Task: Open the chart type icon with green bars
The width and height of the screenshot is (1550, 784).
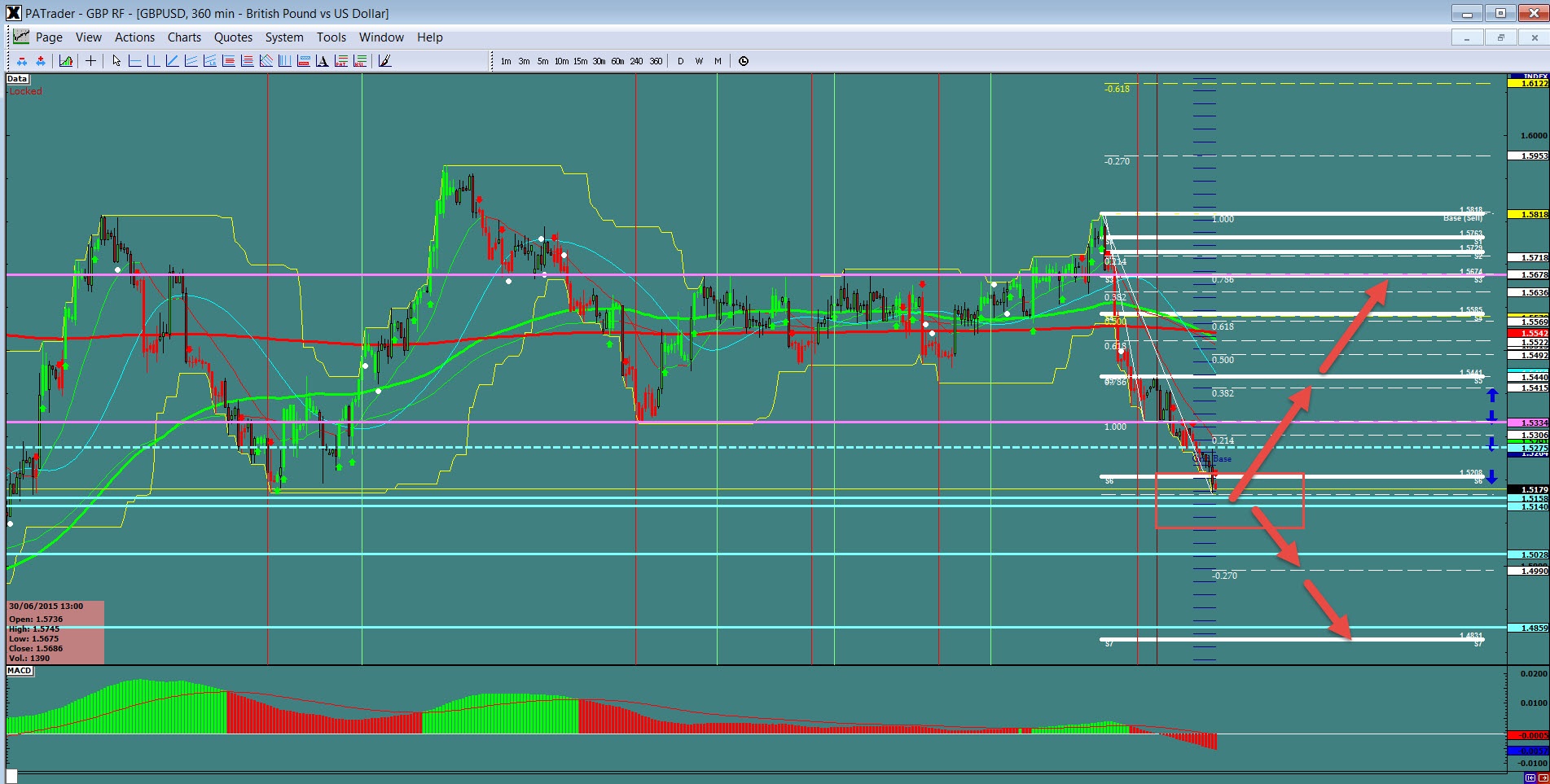Action: tap(66, 61)
